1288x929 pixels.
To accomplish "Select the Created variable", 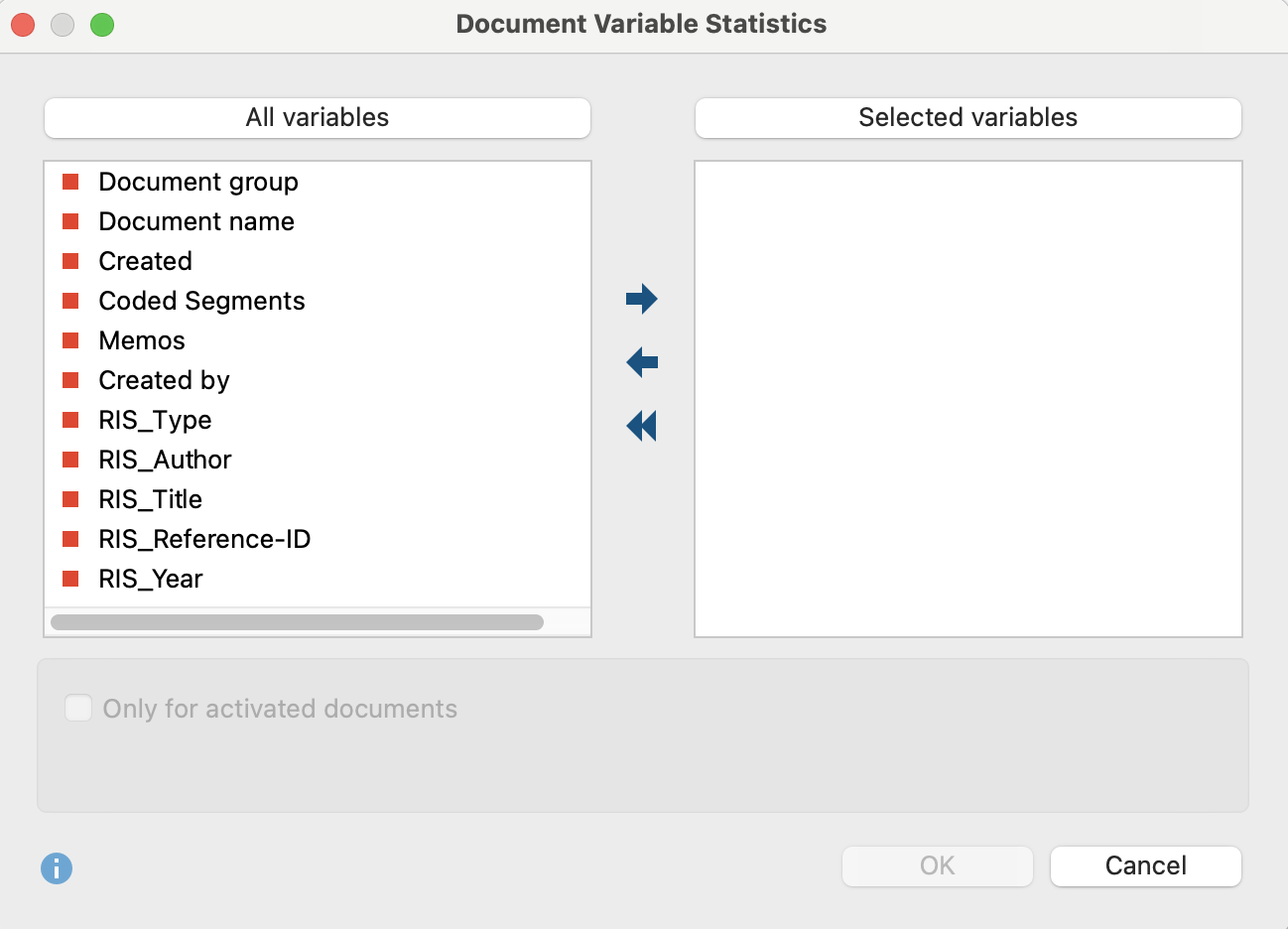I will pos(145,260).
